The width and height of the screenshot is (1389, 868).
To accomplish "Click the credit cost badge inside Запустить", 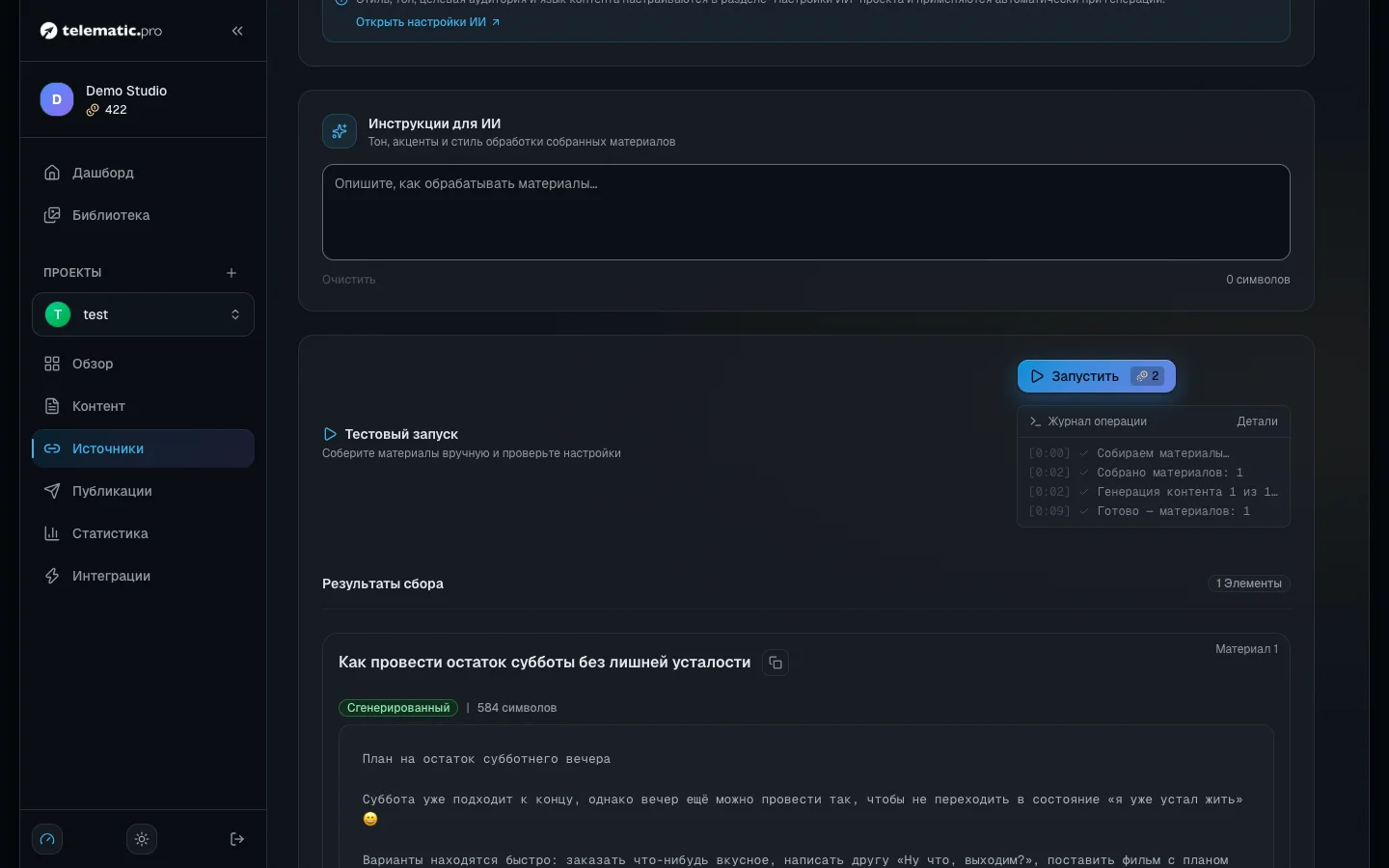I will pos(1147,376).
